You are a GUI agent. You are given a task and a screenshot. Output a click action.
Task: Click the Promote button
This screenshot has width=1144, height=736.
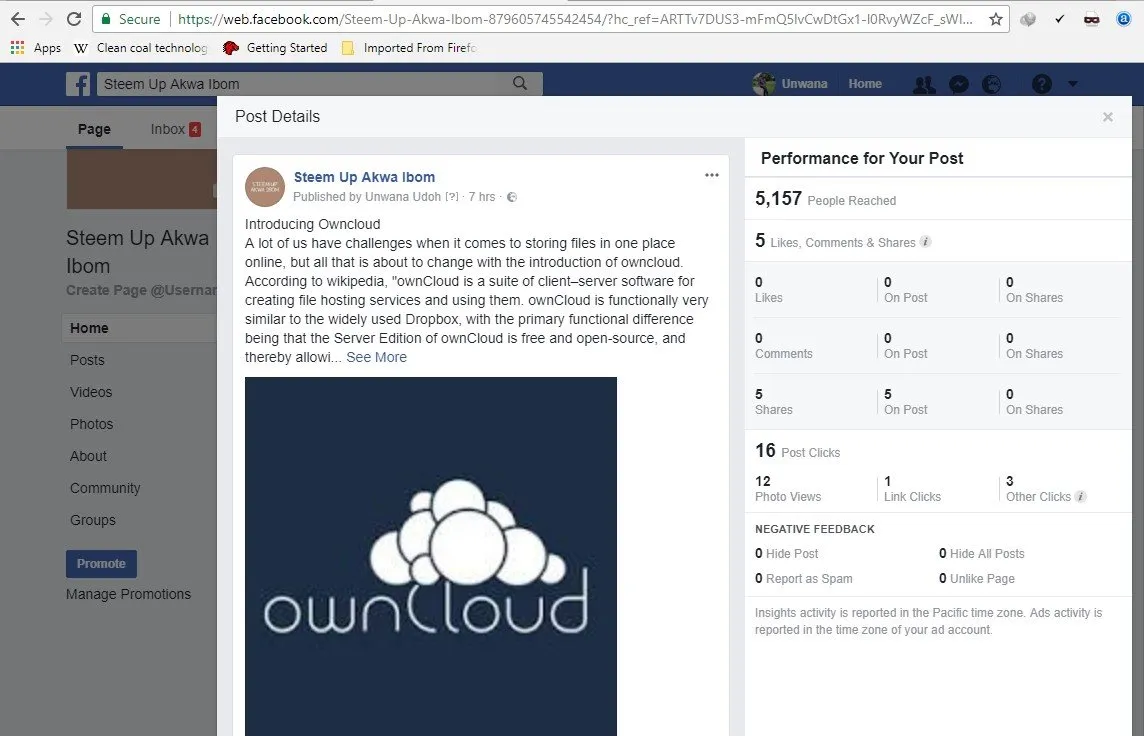101,564
